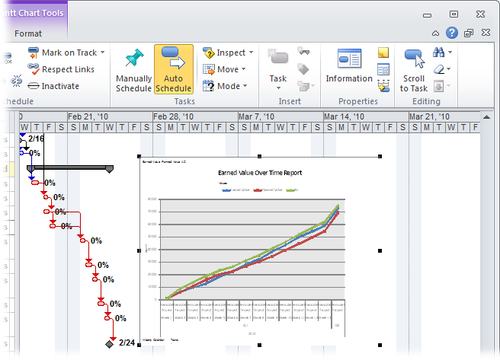The image size is (500, 360).
Task: Open the Insert Task dropdown arrow
Action: coord(278,88)
